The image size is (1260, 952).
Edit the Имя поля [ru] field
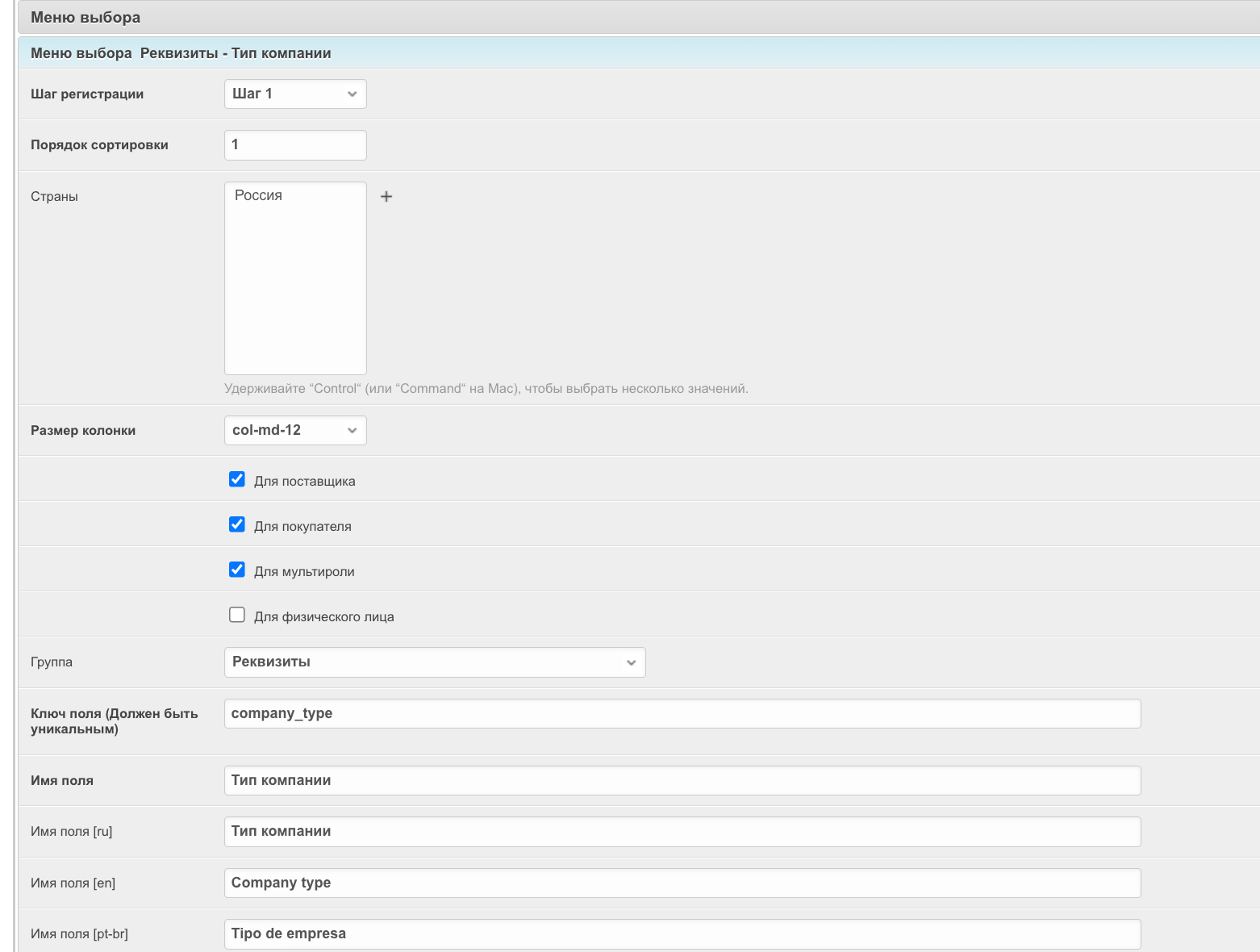[x=682, y=831]
